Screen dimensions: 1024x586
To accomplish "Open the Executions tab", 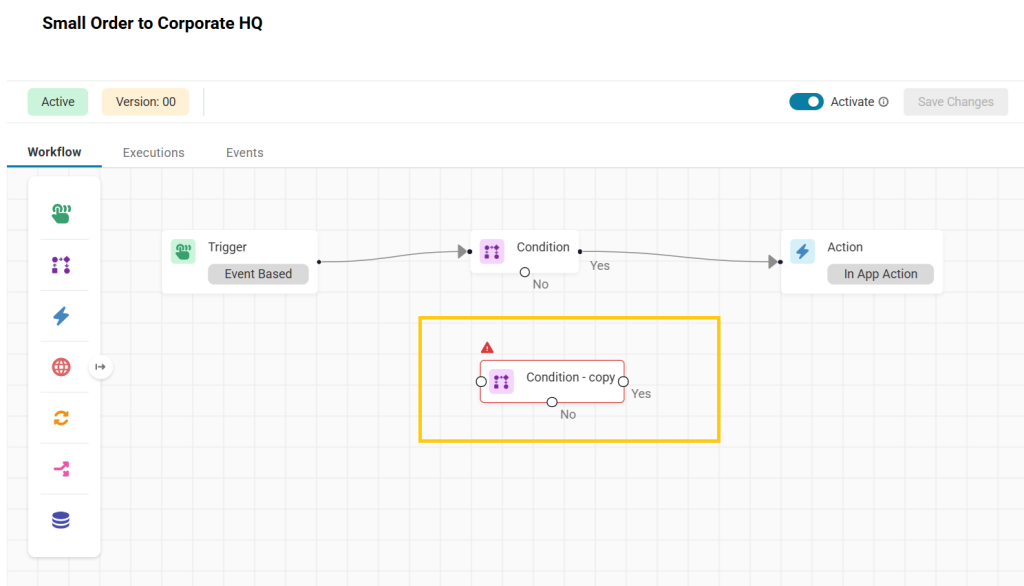I will click(x=153, y=153).
